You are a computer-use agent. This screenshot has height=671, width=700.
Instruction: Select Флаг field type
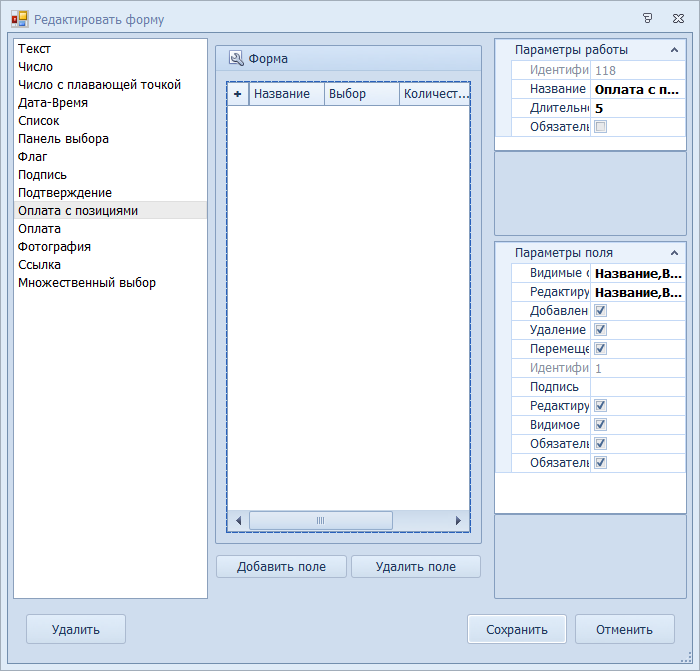110,157
